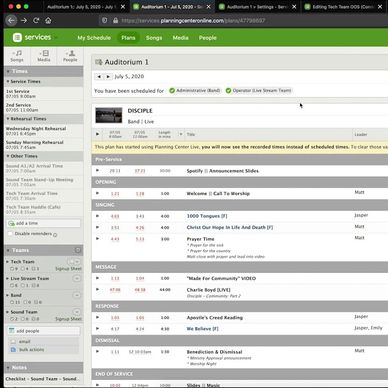Viewport: 388px width, 388px height.
Task: Click the add people field
Action: coord(44,331)
